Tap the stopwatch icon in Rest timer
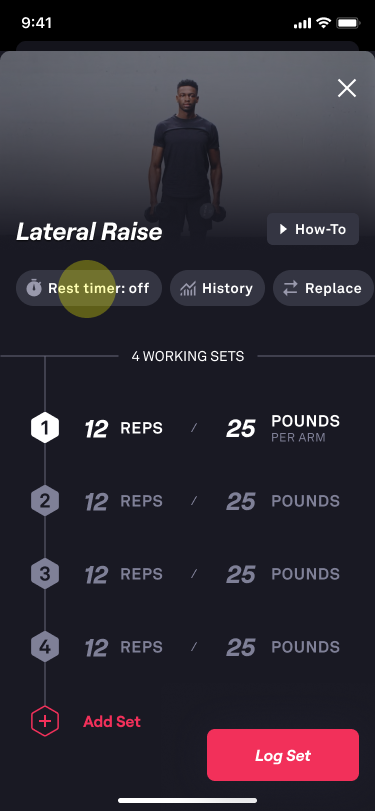The image size is (375, 811). click(34, 288)
